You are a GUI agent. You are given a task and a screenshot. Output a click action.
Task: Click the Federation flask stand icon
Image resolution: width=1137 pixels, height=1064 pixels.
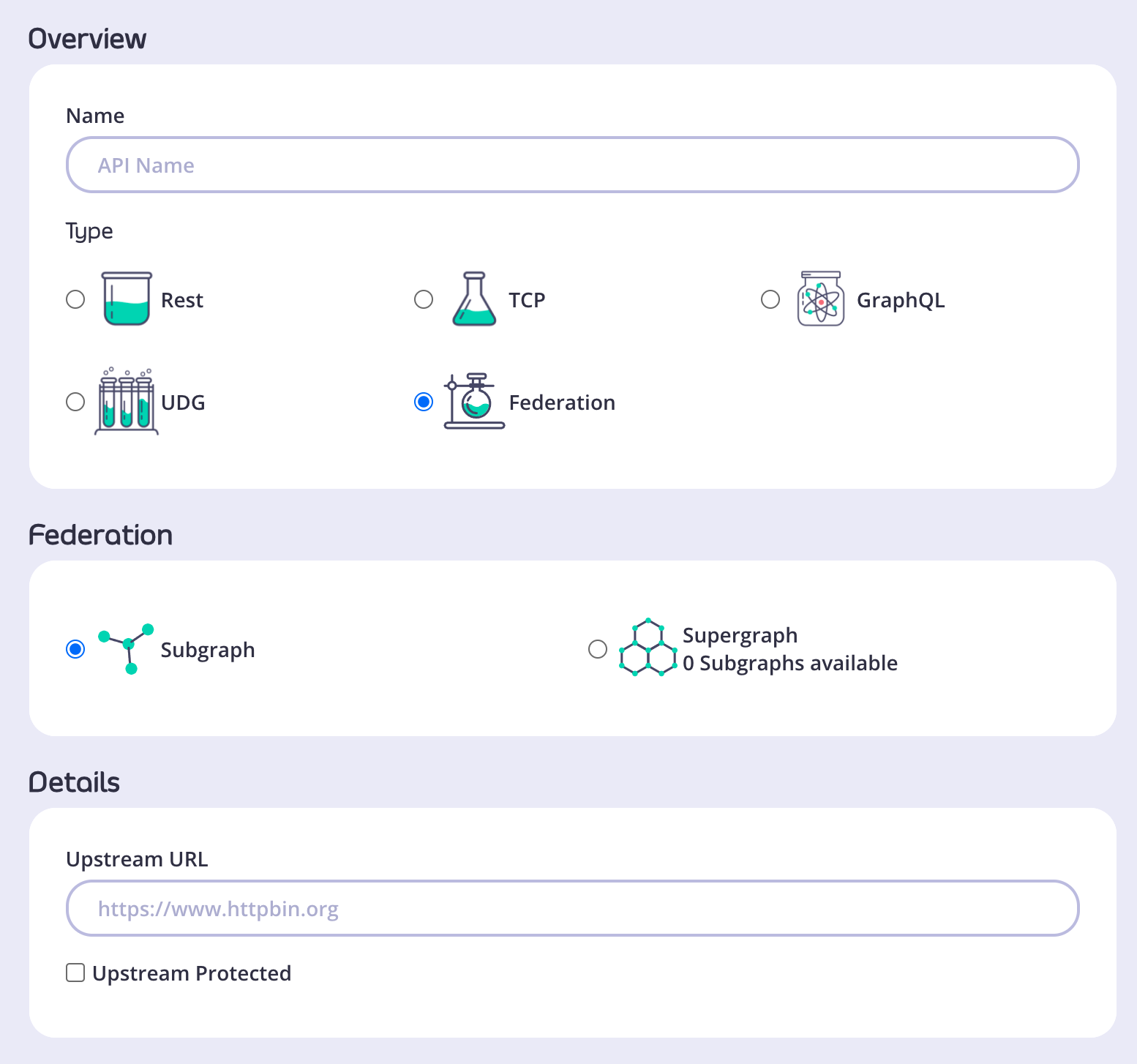coord(474,402)
